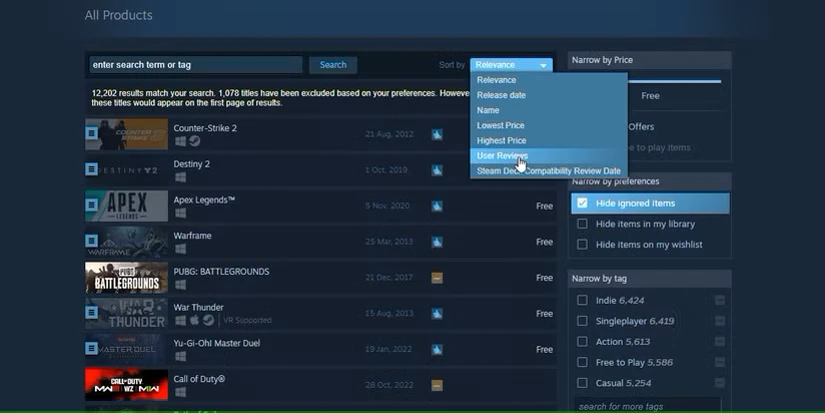Check the Singleplayer tag filter
Screen dimensions: 825x413
582,321
